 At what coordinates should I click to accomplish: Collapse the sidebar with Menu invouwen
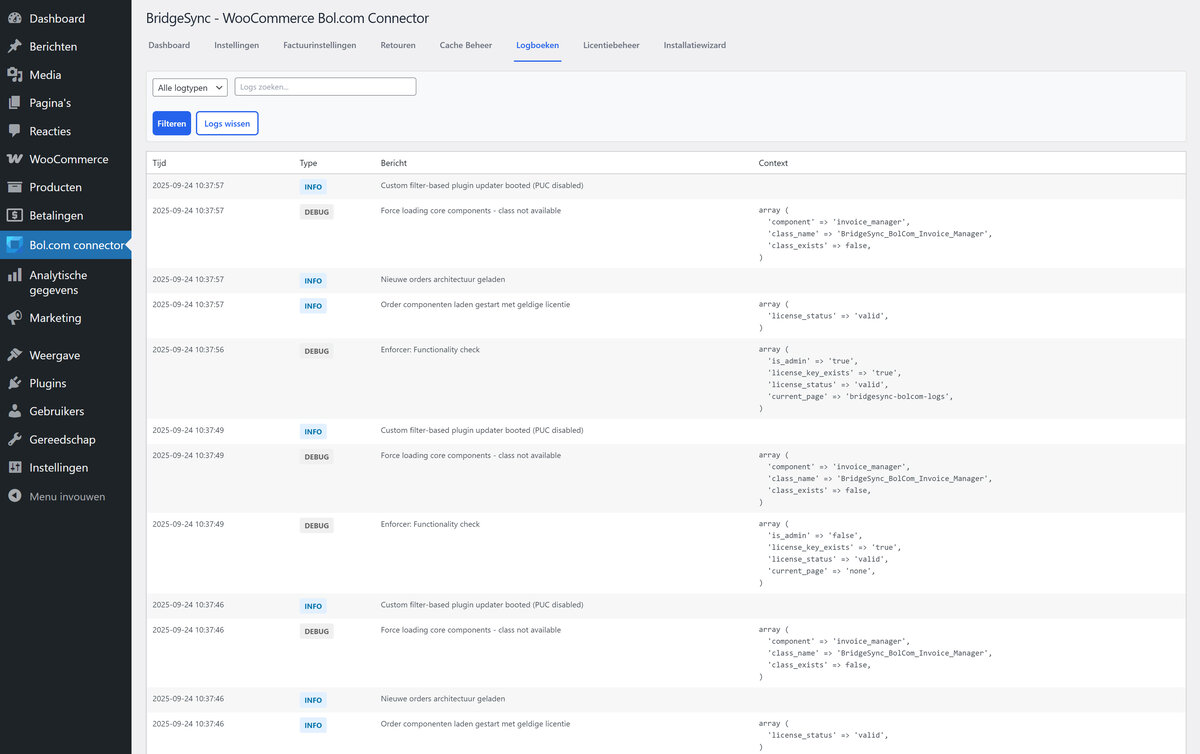tap(66, 496)
